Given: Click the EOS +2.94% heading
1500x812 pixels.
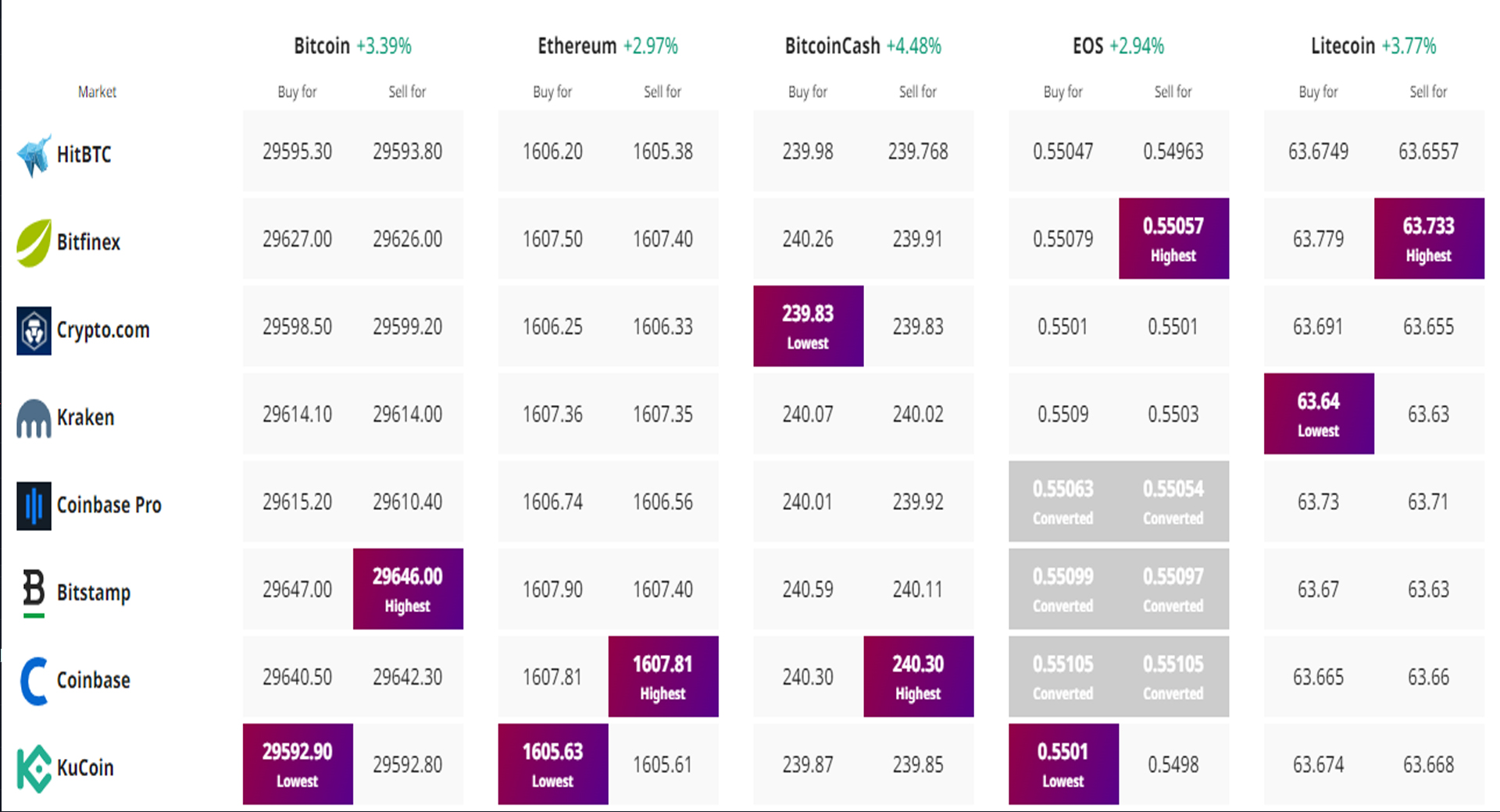Looking at the screenshot, I should 1118,46.
